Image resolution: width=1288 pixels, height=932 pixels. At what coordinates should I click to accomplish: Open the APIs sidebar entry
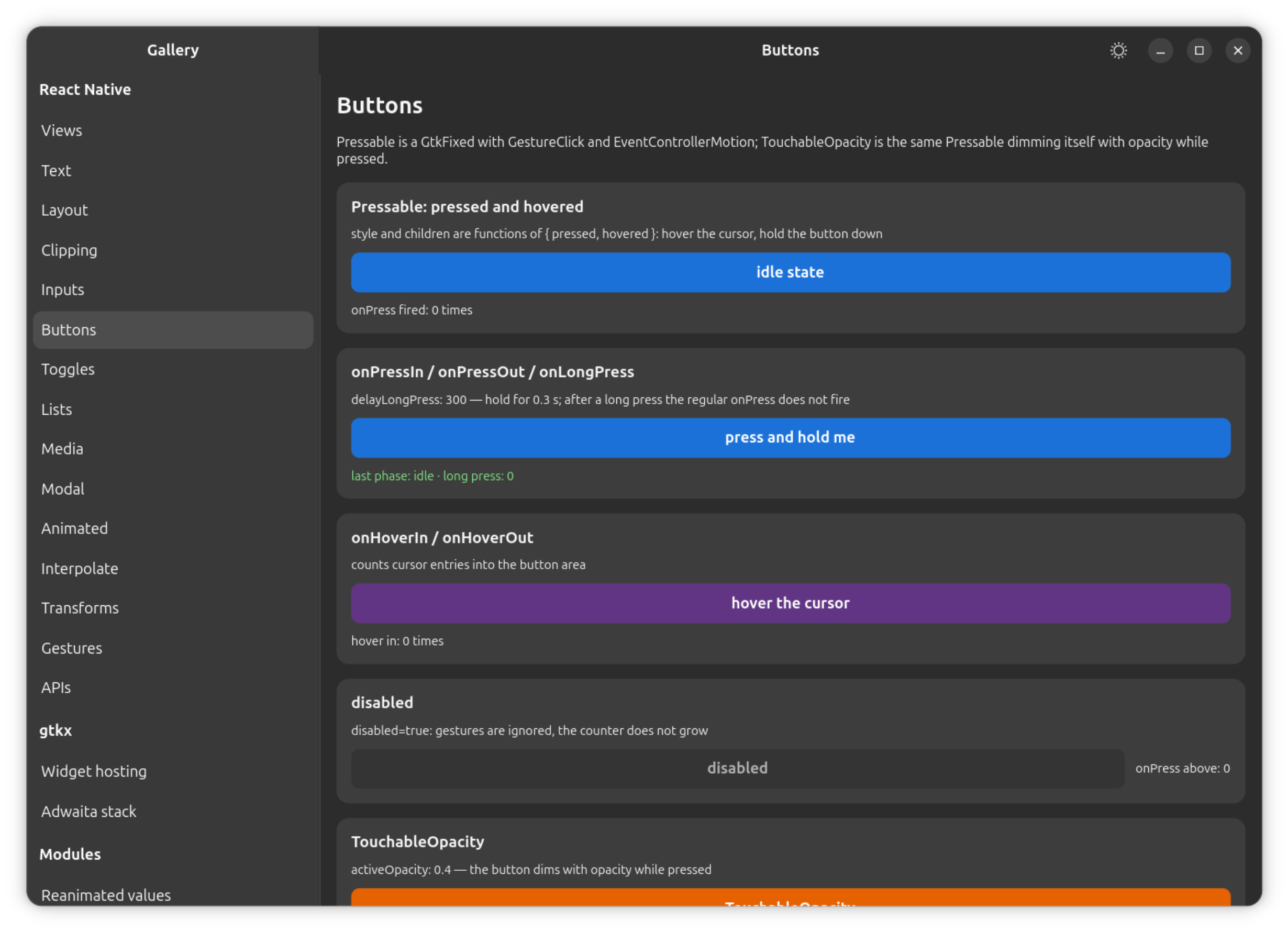click(x=173, y=688)
